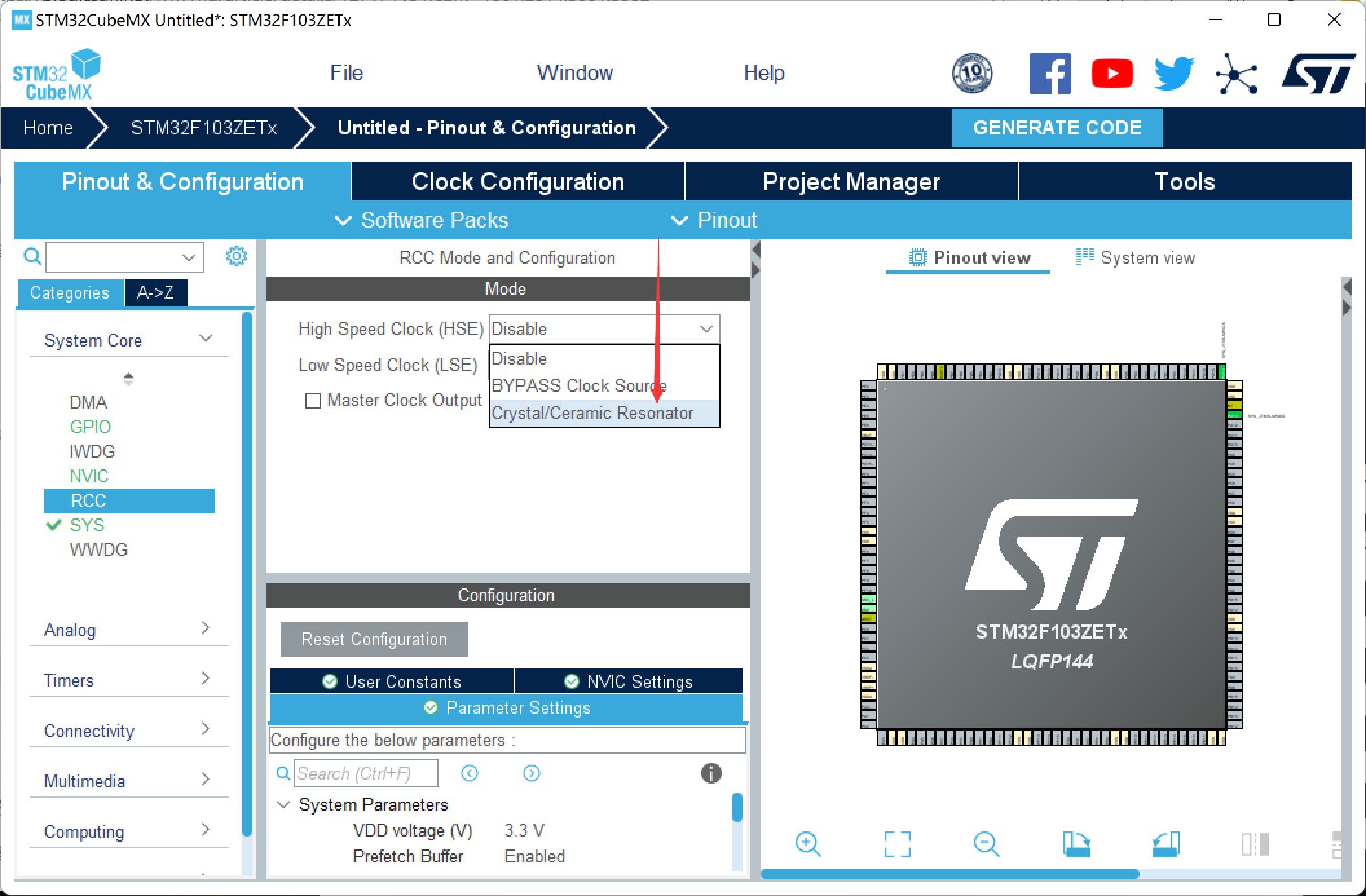
Task: Choose BYPASS Clock Source option
Action: point(604,386)
